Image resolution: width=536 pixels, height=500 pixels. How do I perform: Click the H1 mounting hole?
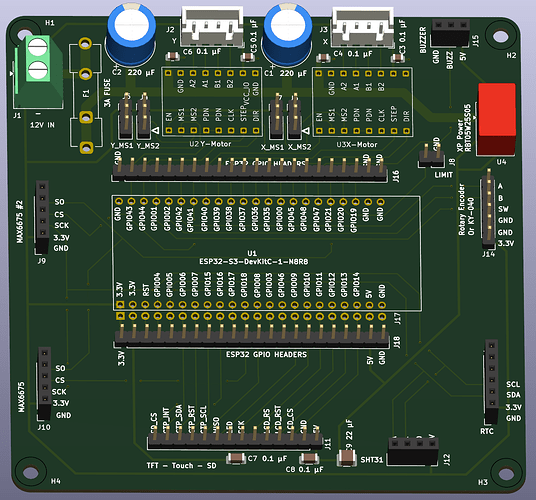[x=25, y=35]
